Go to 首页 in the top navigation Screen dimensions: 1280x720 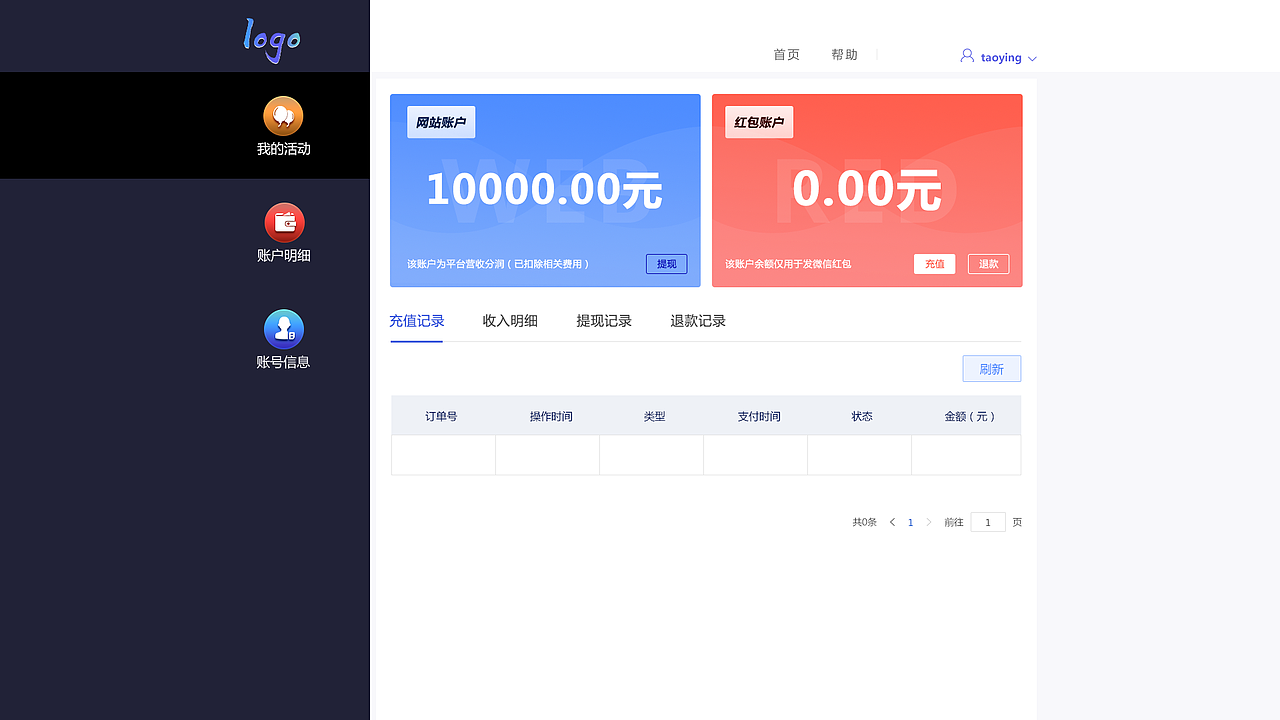(x=786, y=54)
